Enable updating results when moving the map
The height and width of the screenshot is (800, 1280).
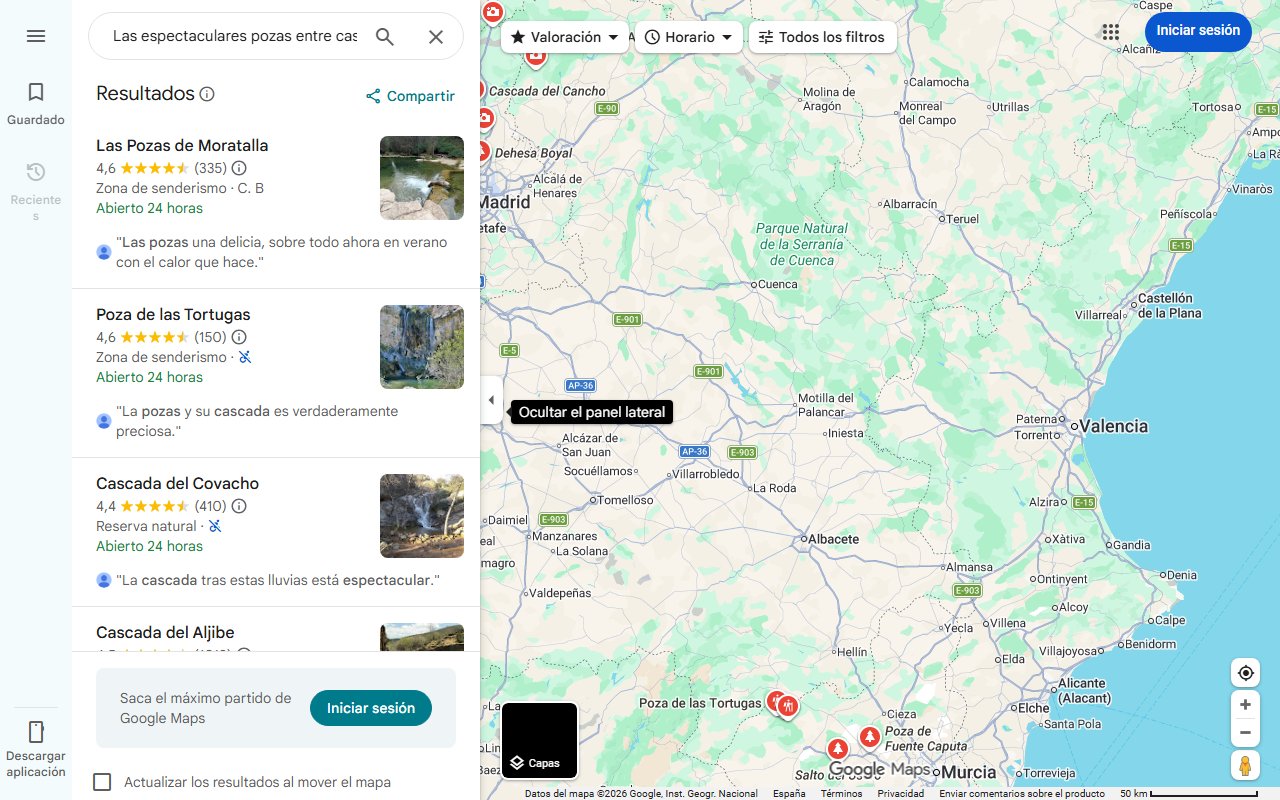click(102, 781)
